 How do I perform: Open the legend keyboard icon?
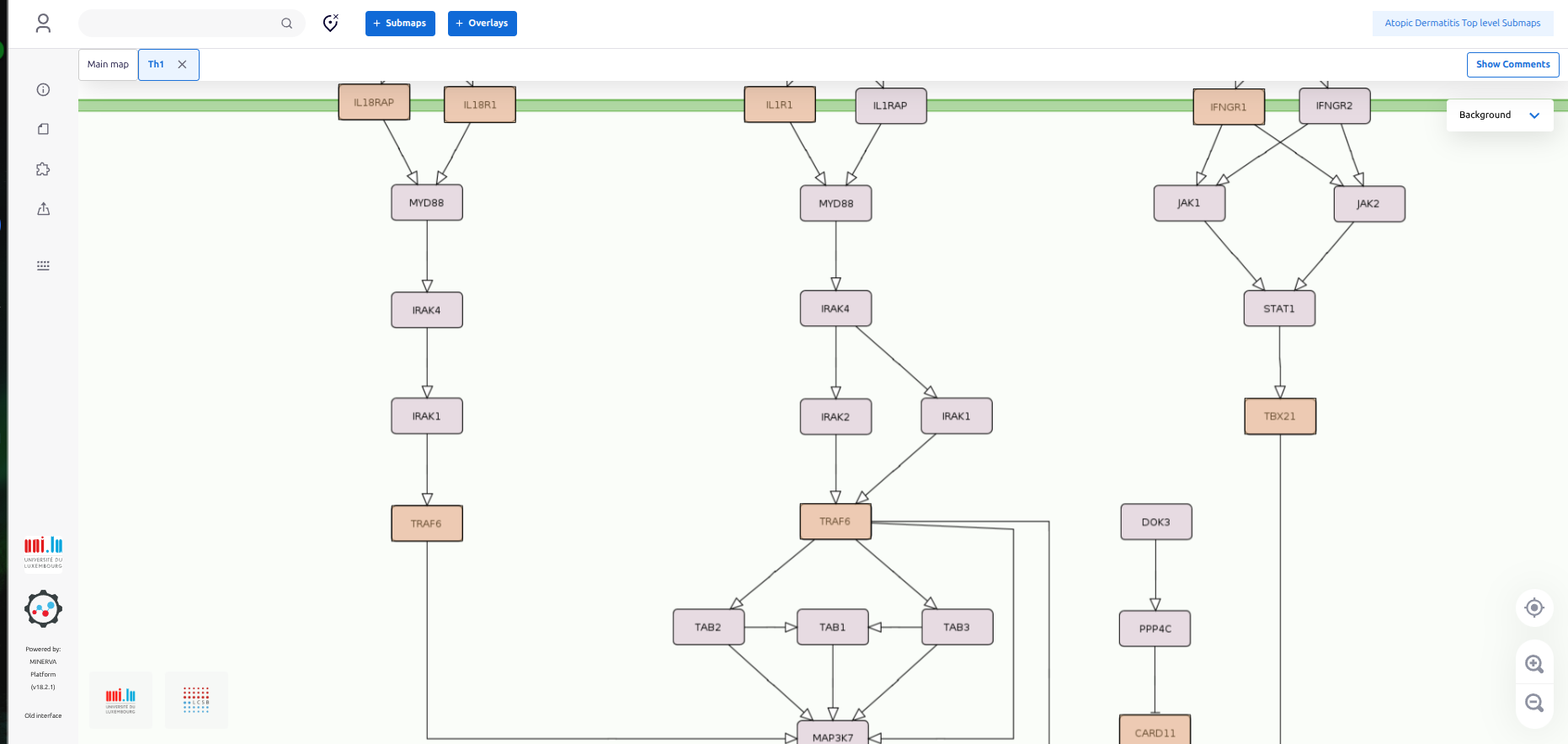[43, 265]
